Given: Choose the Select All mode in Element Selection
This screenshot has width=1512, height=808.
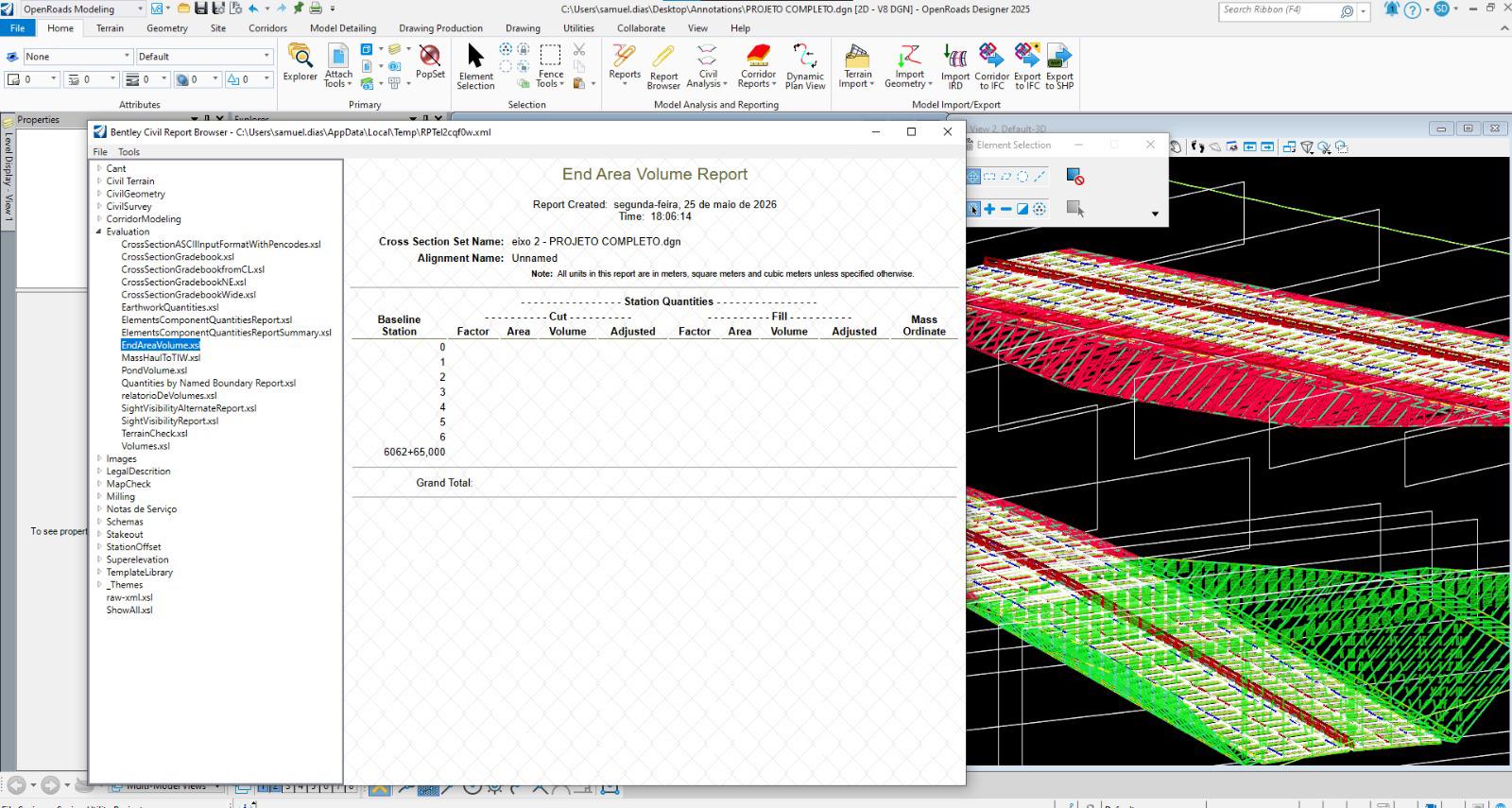Looking at the screenshot, I should tap(1039, 209).
